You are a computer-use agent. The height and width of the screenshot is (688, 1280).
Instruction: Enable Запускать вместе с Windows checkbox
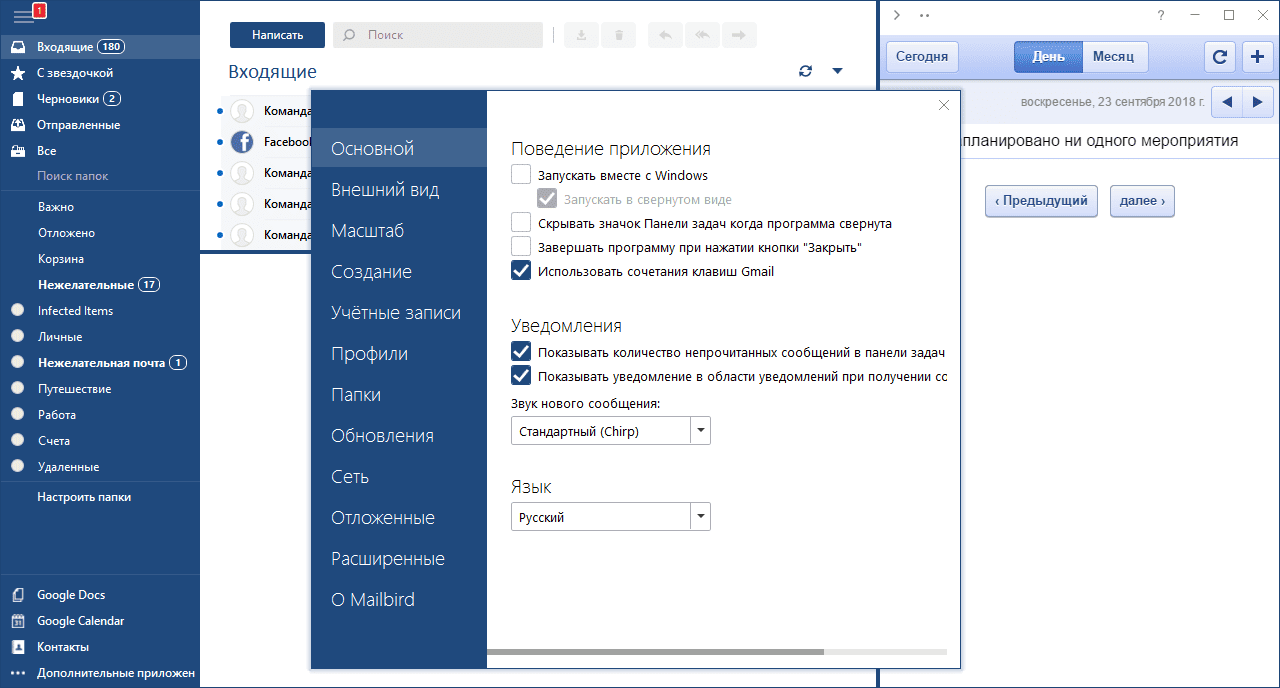coord(521,175)
